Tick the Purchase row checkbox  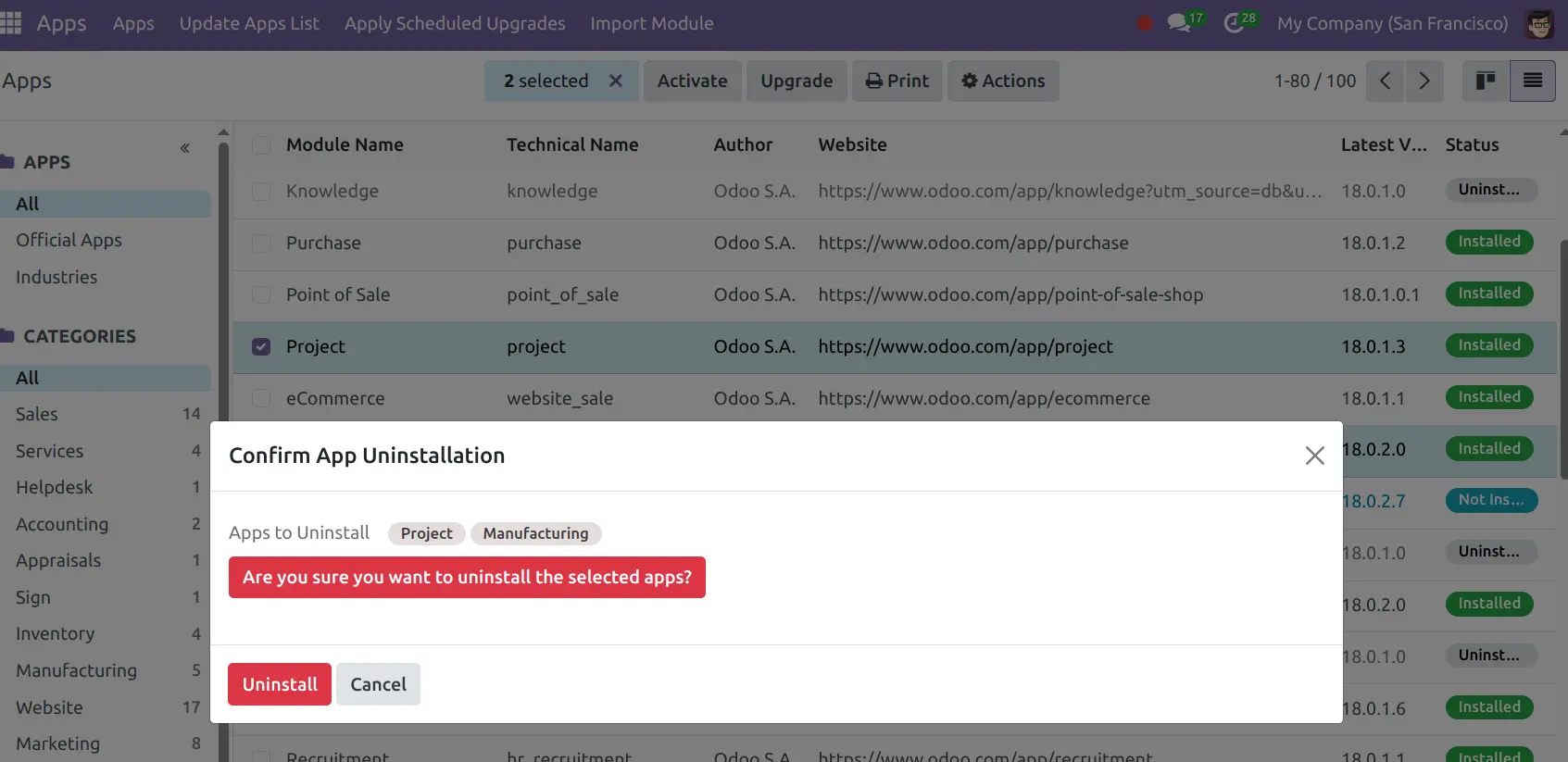coord(261,244)
